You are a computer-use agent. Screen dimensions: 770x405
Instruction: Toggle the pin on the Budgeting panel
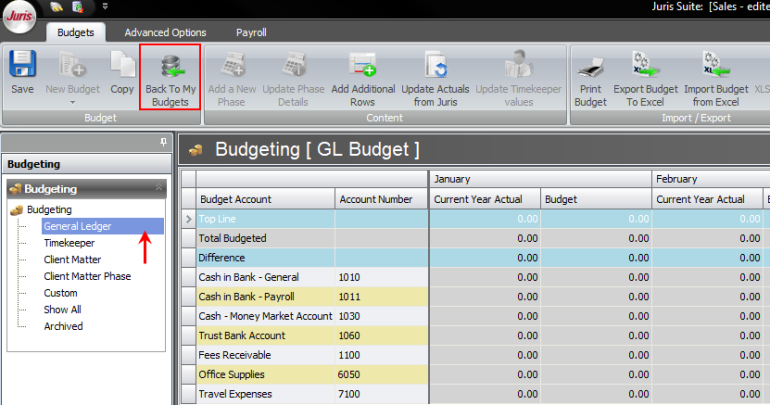coord(164,143)
